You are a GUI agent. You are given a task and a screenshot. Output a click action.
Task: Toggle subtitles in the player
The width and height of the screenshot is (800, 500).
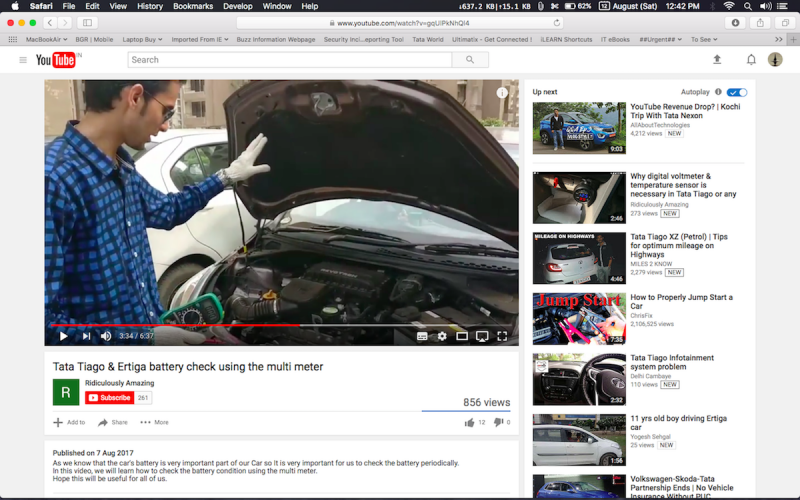pyautogui.click(x=422, y=336)
